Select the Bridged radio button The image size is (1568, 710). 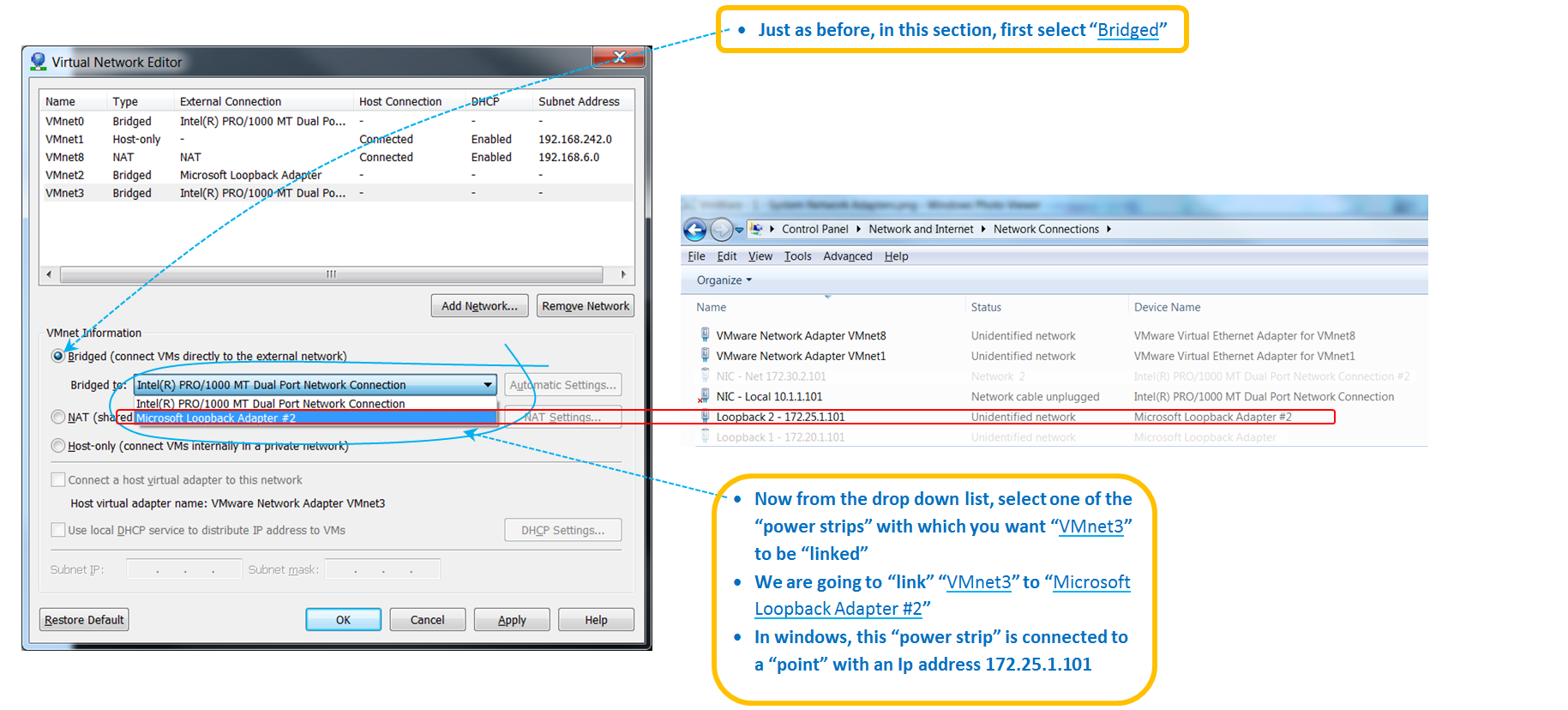click(58, 356)
